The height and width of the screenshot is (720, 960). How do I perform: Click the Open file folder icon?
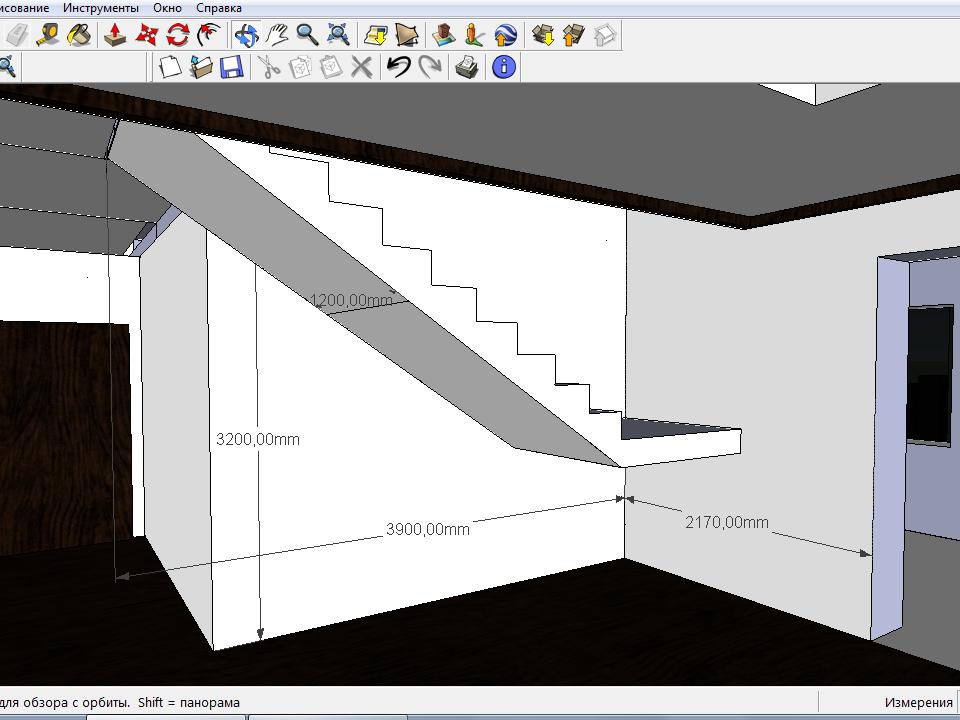pos(201,67)
